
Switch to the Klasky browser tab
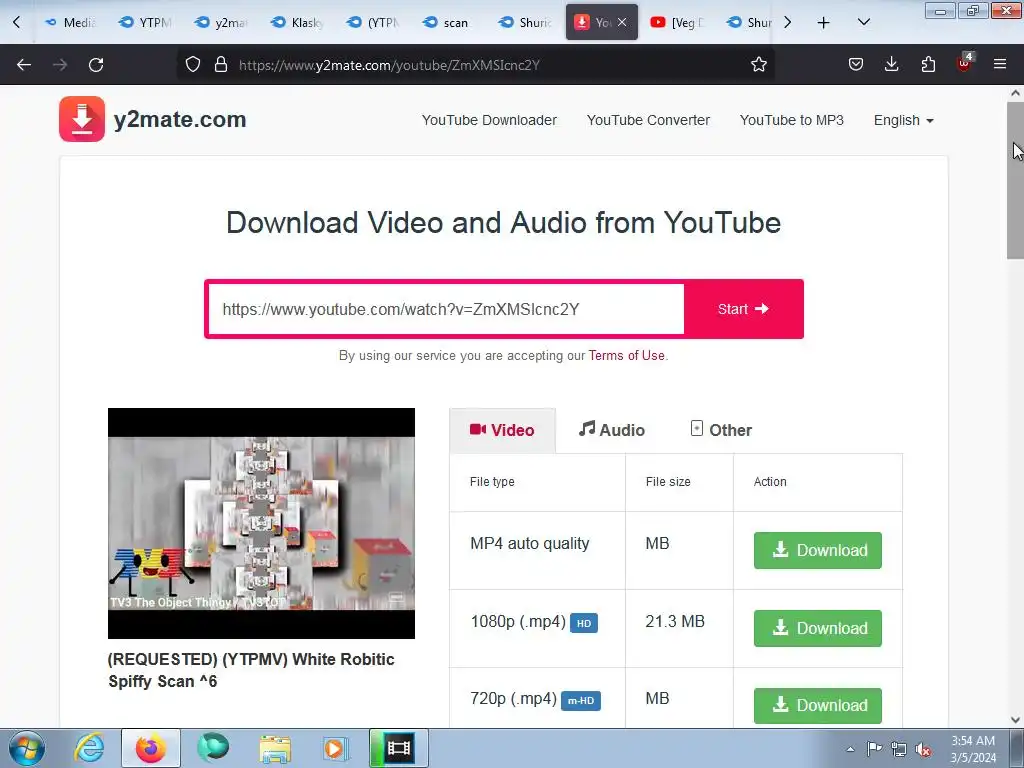[x=297, y=22]
